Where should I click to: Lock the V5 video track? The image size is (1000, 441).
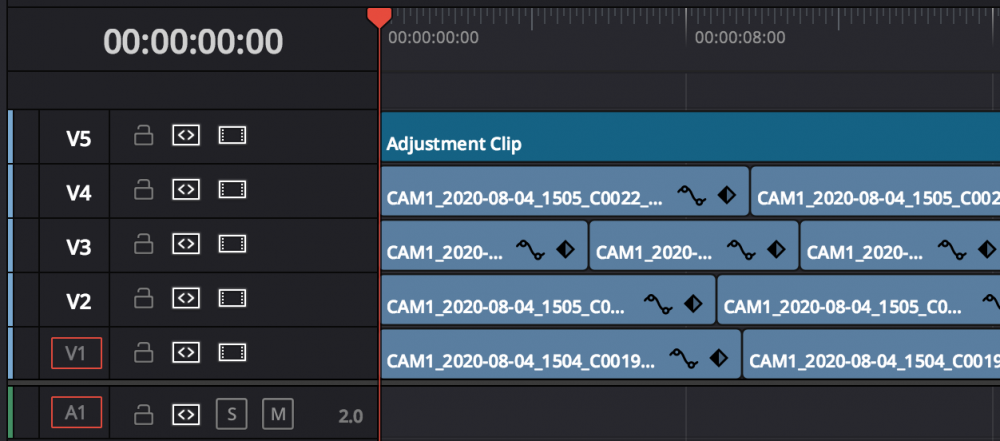143,136
